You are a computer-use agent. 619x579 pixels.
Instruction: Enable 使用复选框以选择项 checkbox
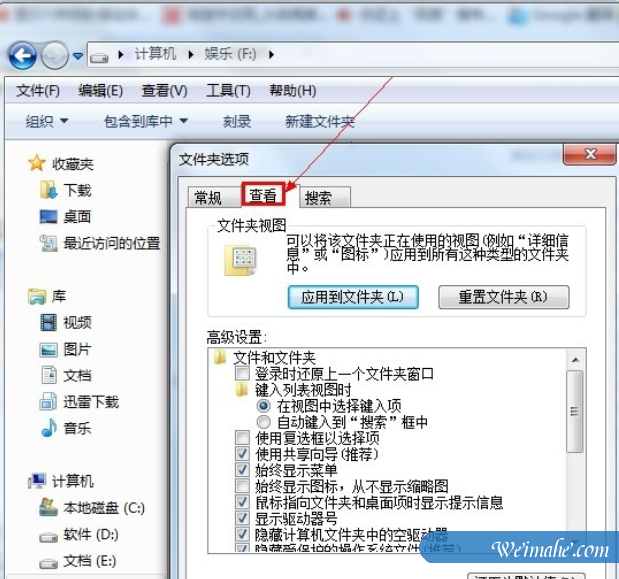point(242,438)
